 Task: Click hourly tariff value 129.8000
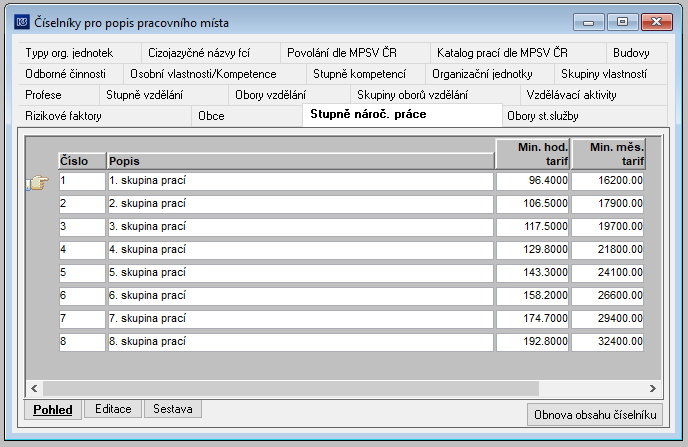tap(533, 250)
